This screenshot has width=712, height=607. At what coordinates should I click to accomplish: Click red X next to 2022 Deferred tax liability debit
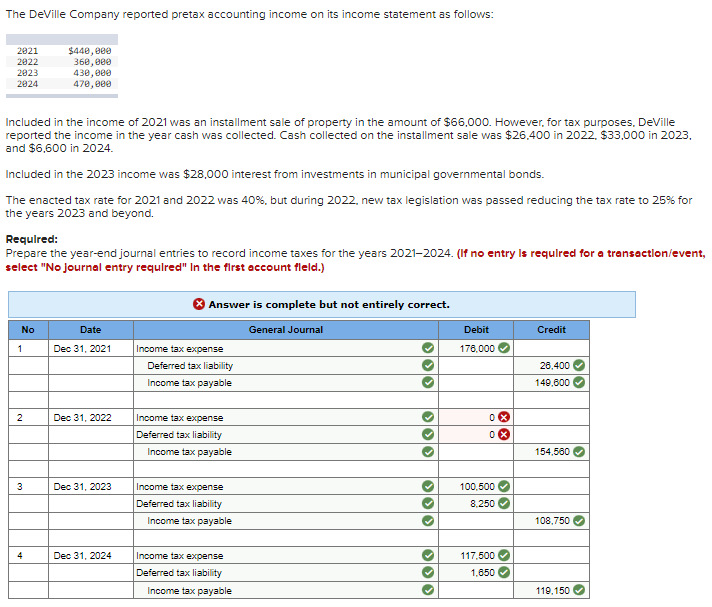click(504, 434)
